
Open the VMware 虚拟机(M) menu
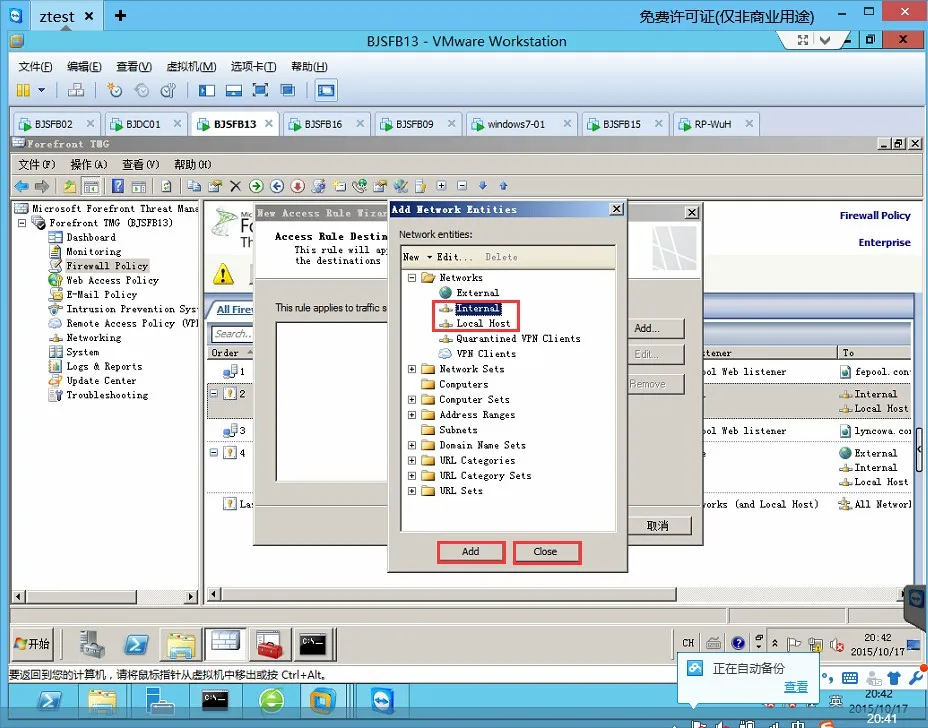(x=191, y=66)
